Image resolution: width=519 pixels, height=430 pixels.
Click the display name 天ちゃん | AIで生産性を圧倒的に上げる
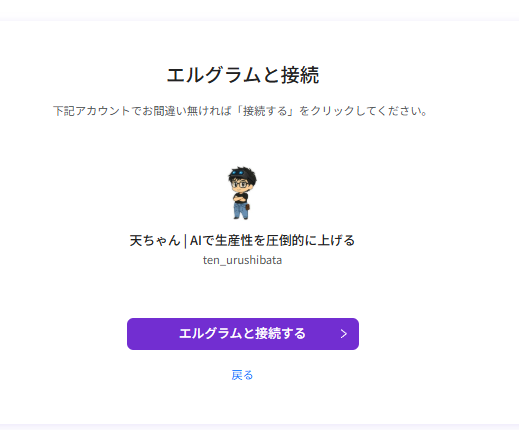tap(242, 240)
